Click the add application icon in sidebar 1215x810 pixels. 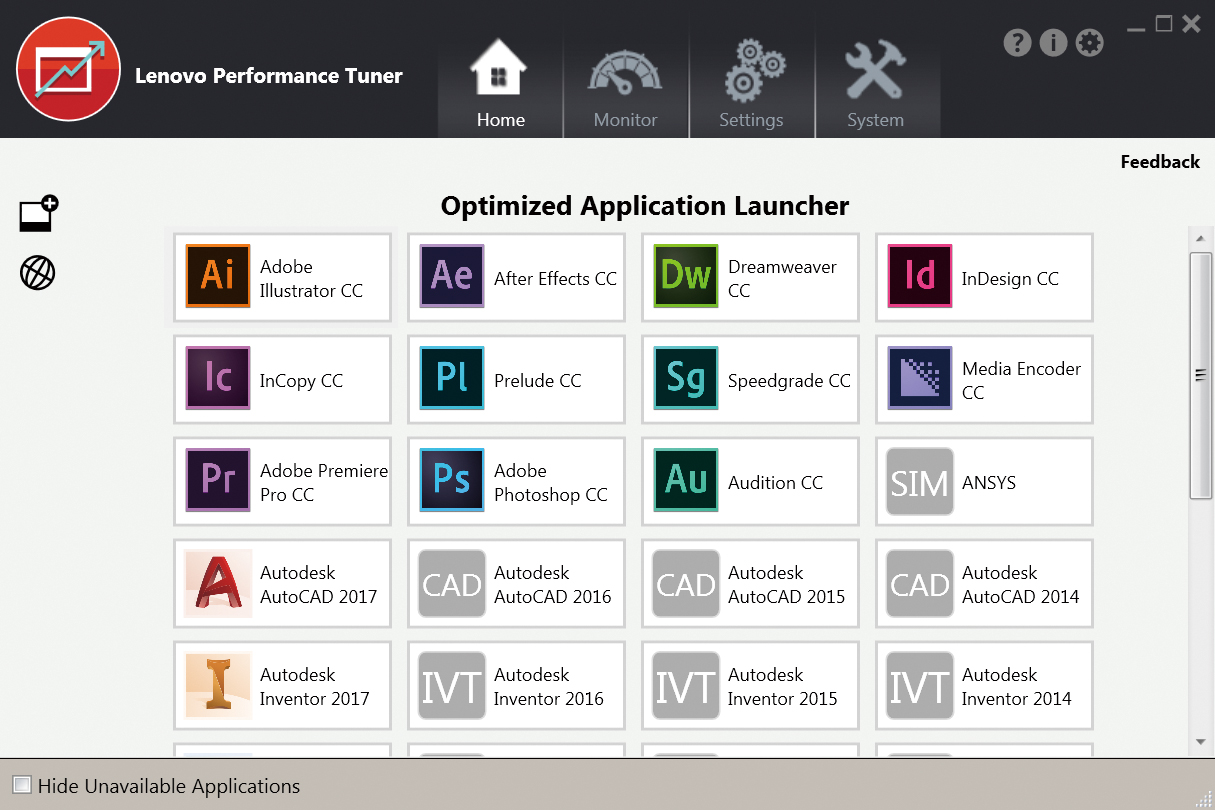(39, 214)
